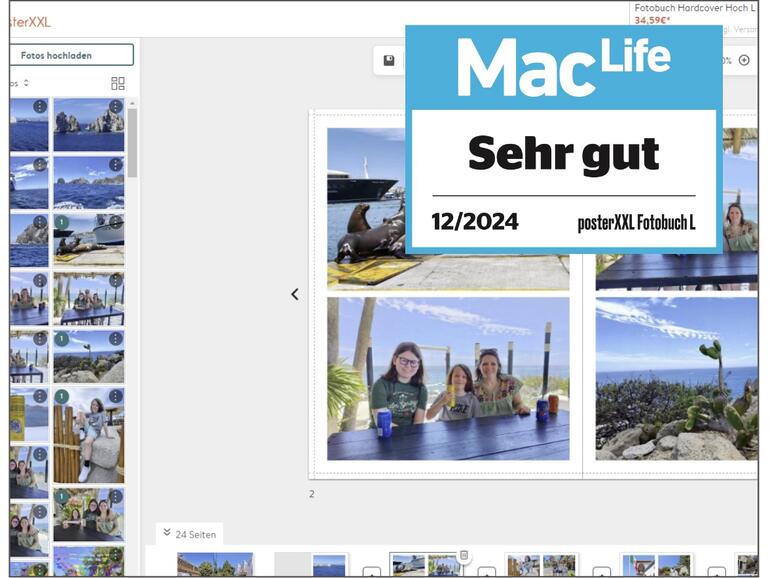
Task: Select the family at blue table photo on page
Action: [448, 379]
